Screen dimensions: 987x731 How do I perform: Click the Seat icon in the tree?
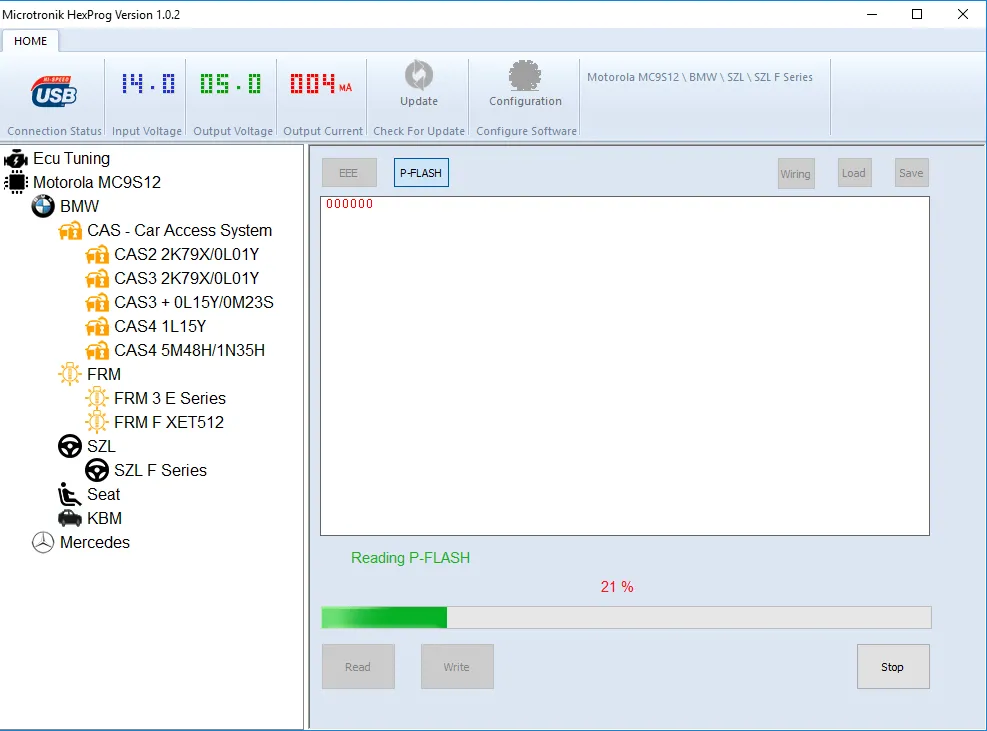pos(69,494)
